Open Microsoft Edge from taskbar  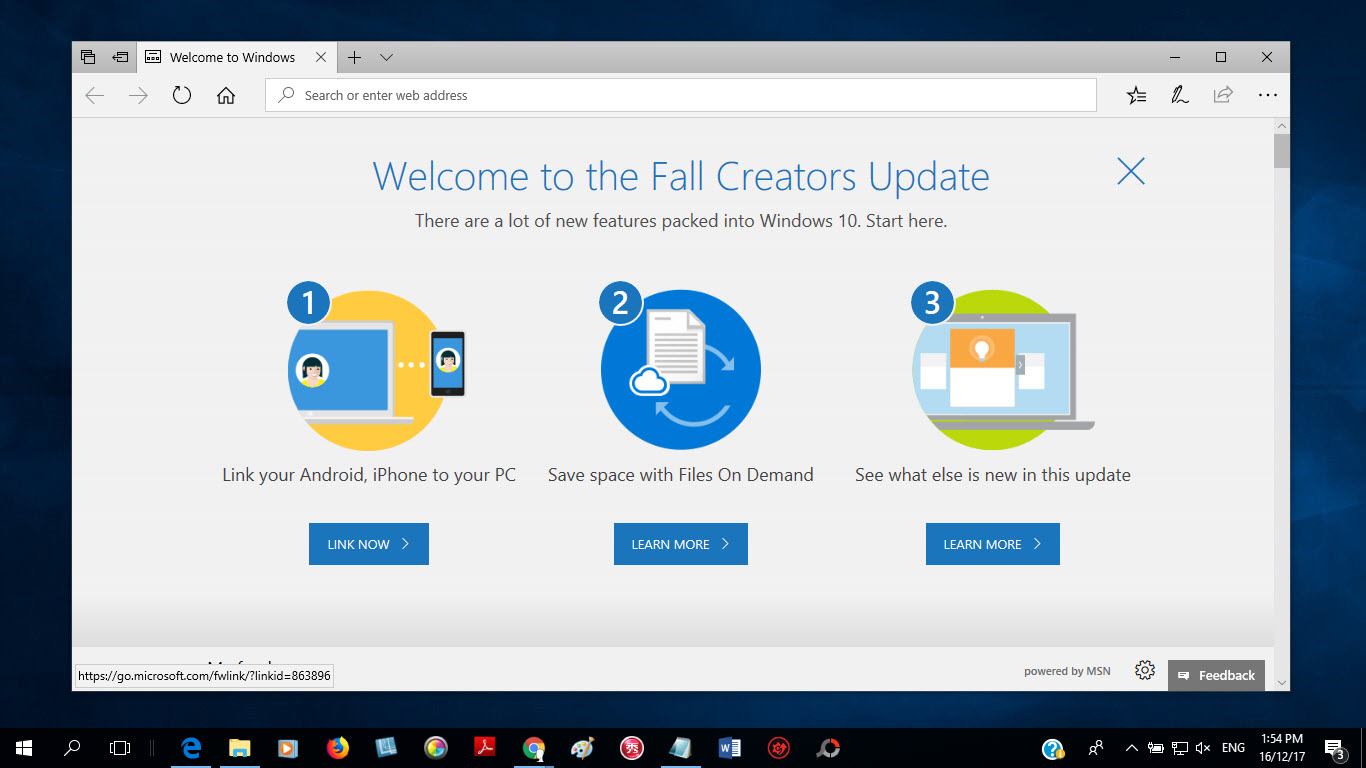coord(191,747)
